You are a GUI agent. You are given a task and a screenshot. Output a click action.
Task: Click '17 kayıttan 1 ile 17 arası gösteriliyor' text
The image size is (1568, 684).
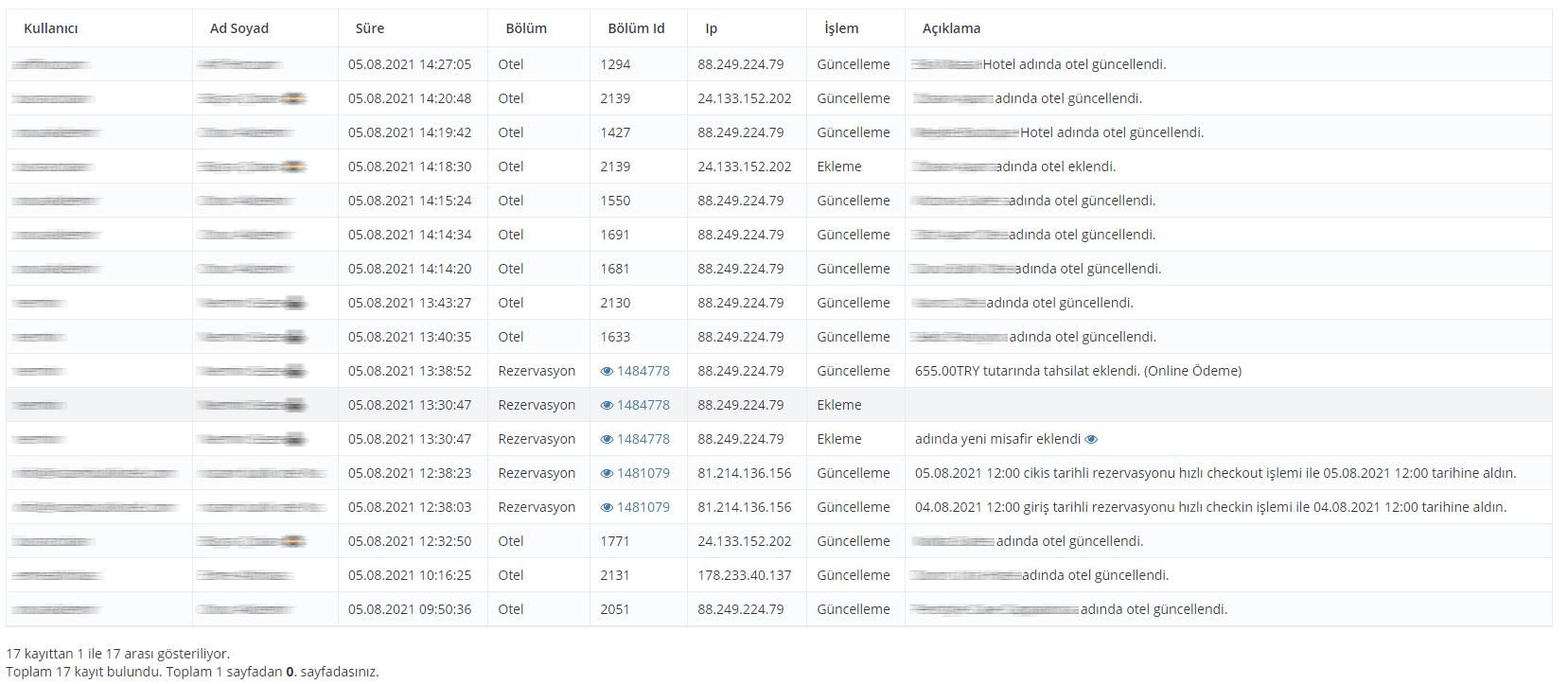(x=117, y=654)
